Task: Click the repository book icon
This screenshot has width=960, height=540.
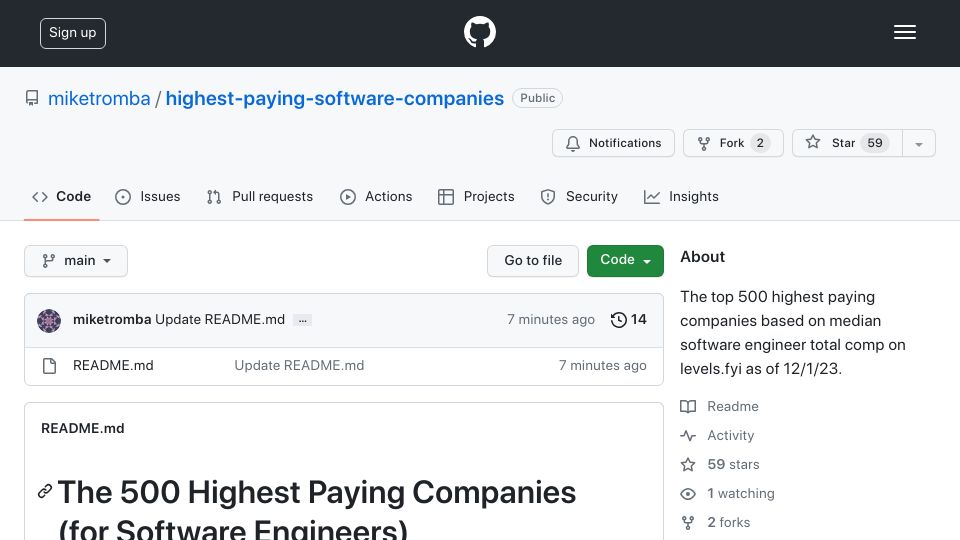Action: tap(32, 98)
